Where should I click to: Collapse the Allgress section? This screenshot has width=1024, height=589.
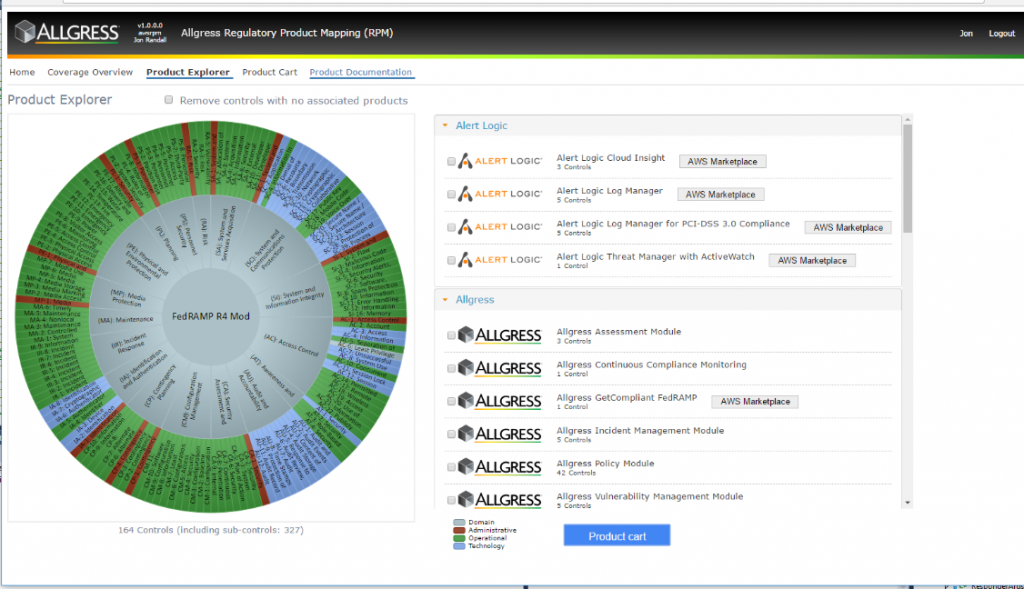(x=445, y=300)
